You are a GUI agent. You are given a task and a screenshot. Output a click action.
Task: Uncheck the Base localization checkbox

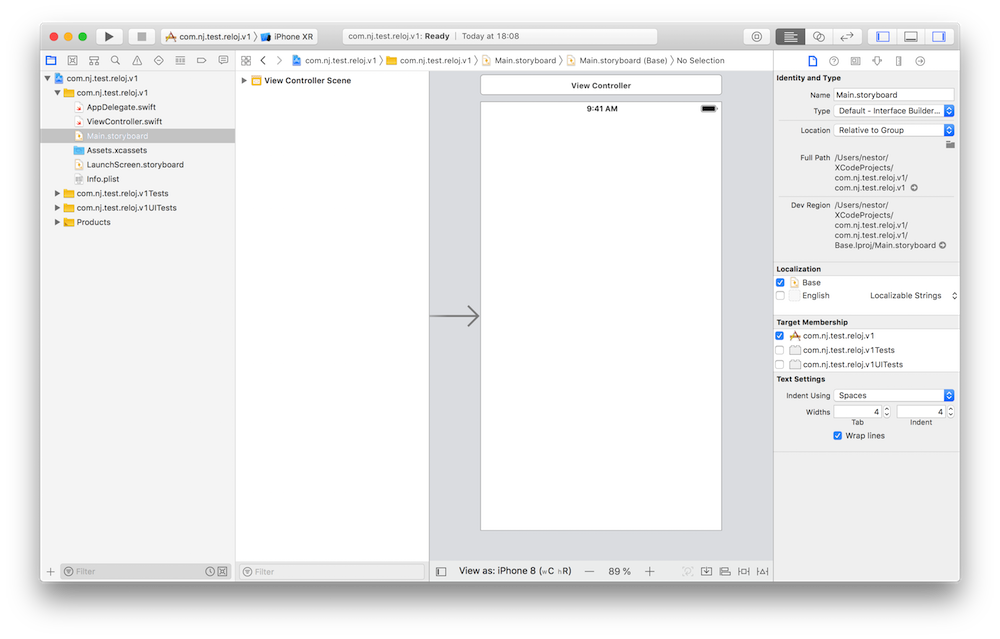click(x=780, y=283)
